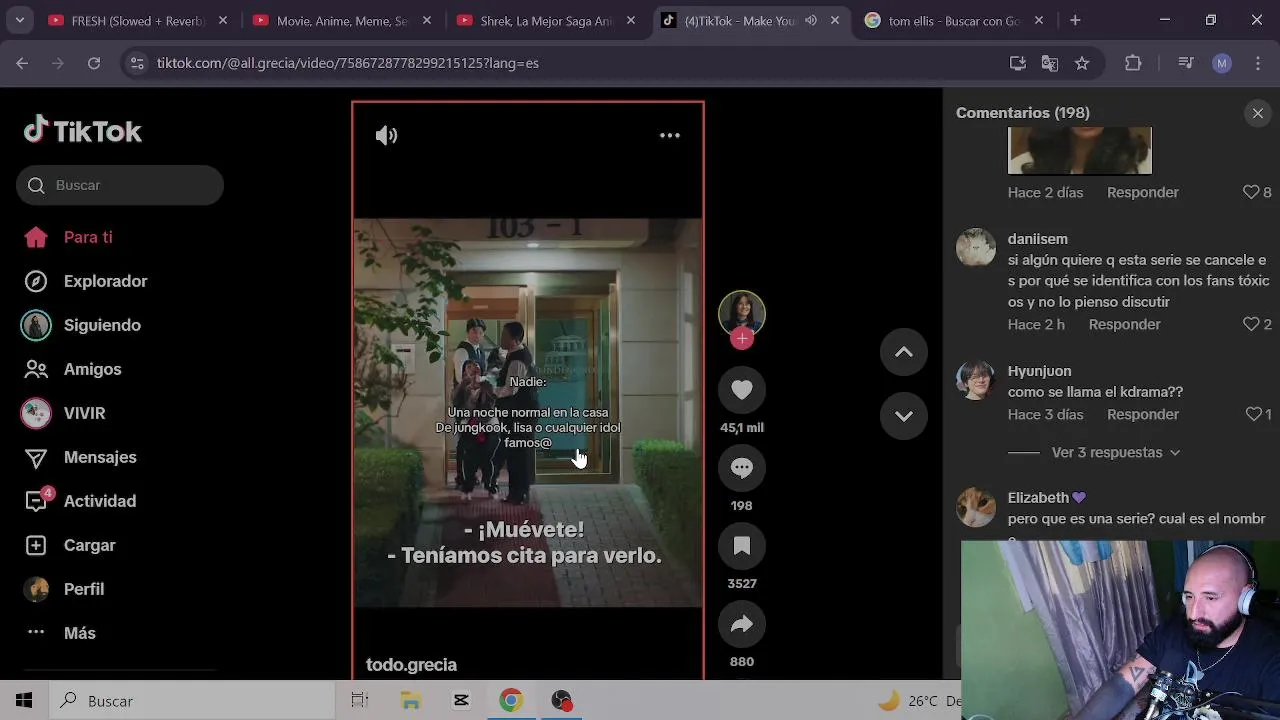The width and height of the screenshot is (1280, 720).
Task: Open Cargar upload page
Action: (x=90, y=545)
